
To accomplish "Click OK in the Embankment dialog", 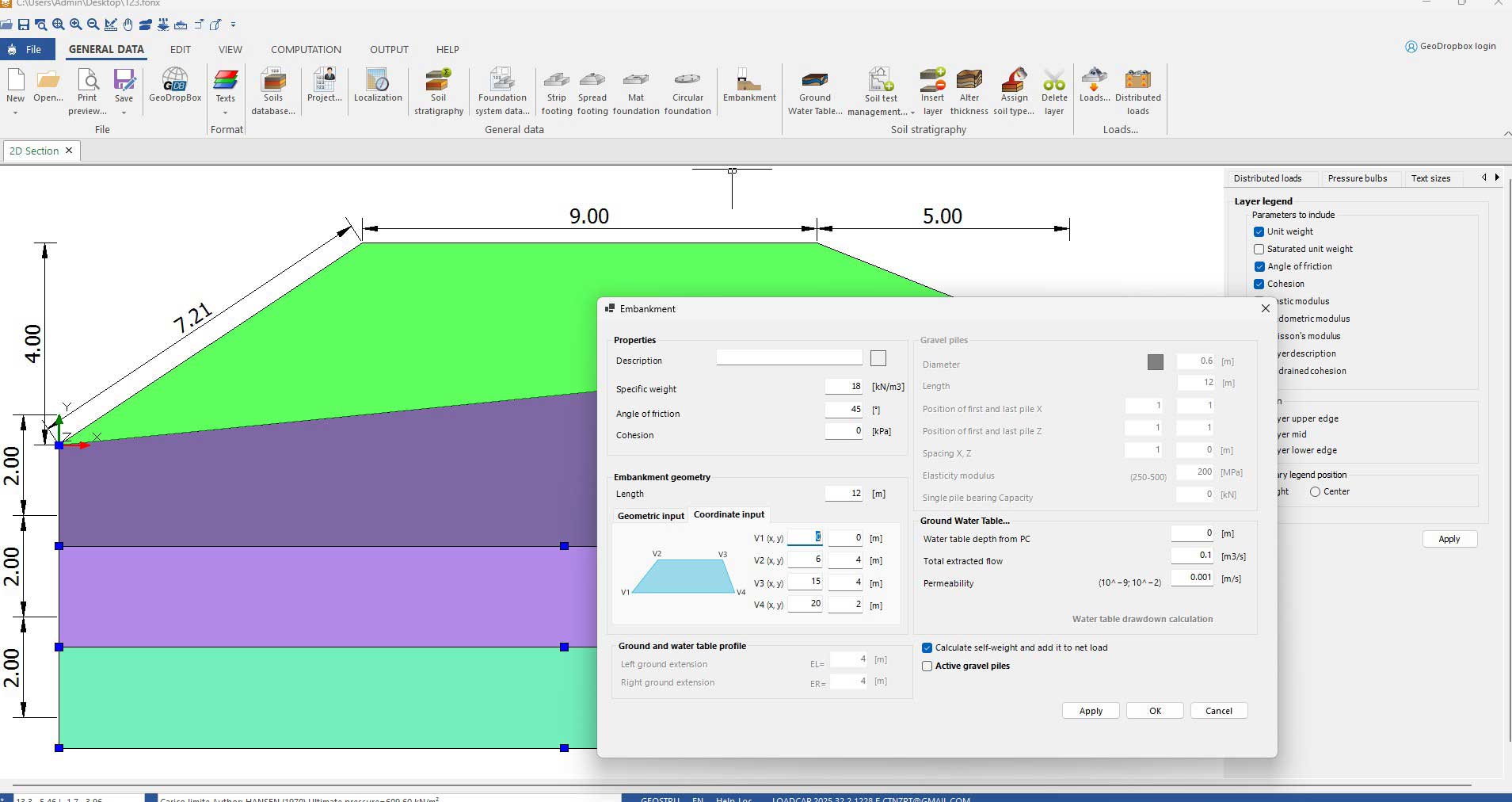I will (1155, 711).
